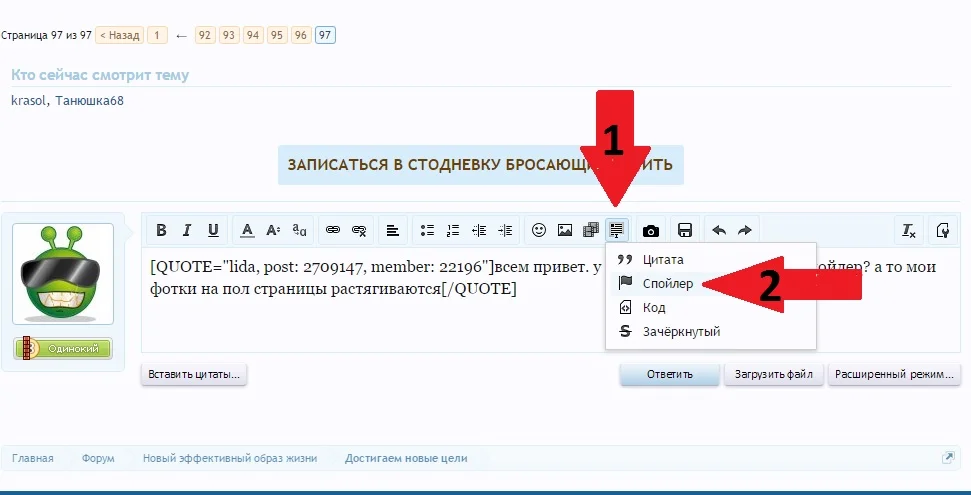Click inside the reply text editor
Screen dimensions: 971x495
[x=551, y=300]
